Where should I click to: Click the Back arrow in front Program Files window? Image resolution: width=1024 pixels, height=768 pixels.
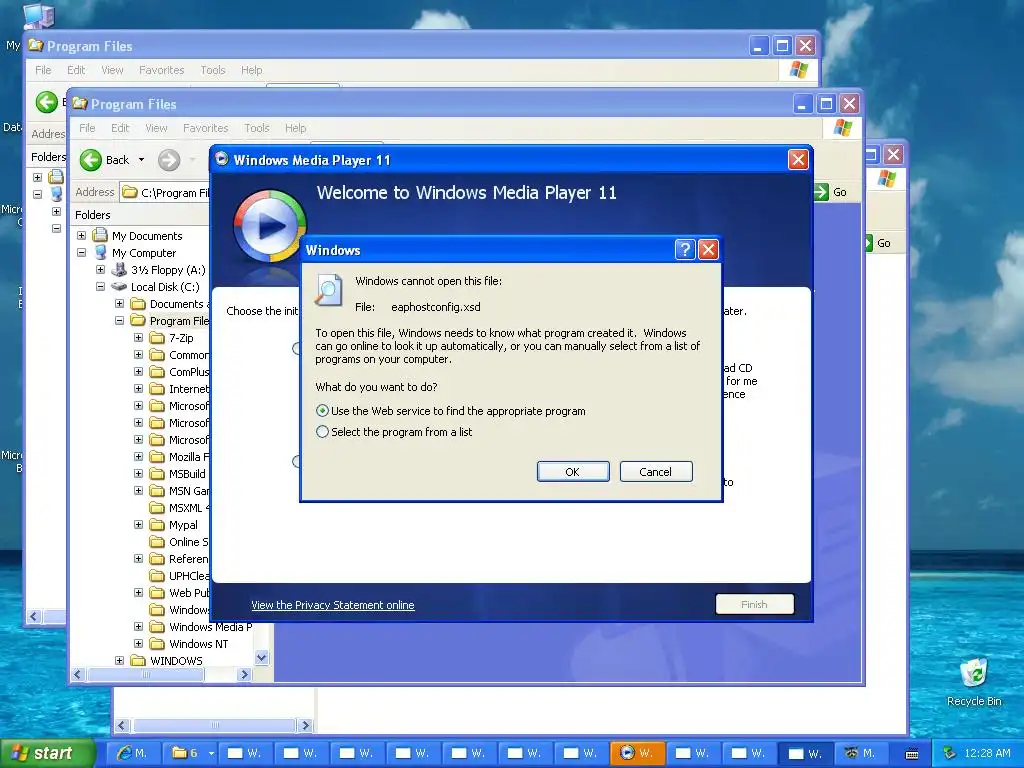click(91, 160)
